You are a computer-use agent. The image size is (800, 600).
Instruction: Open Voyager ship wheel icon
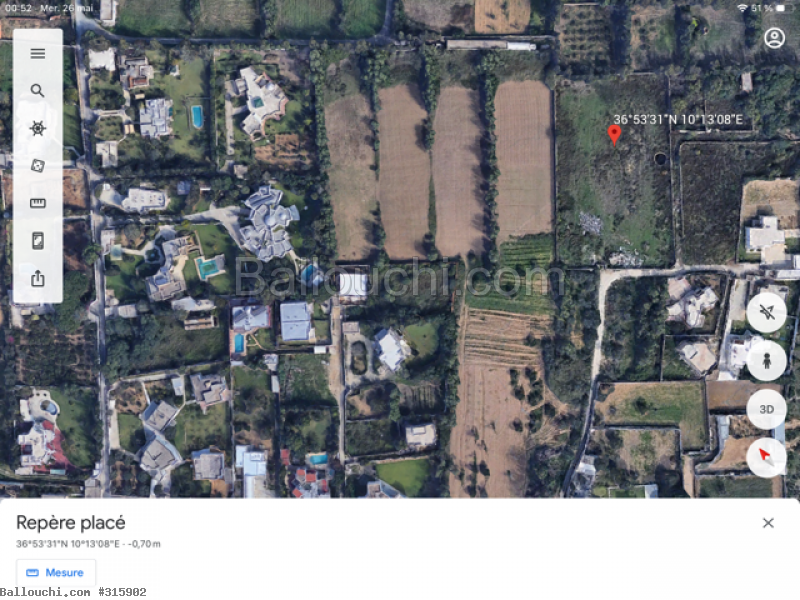(38, 128)
